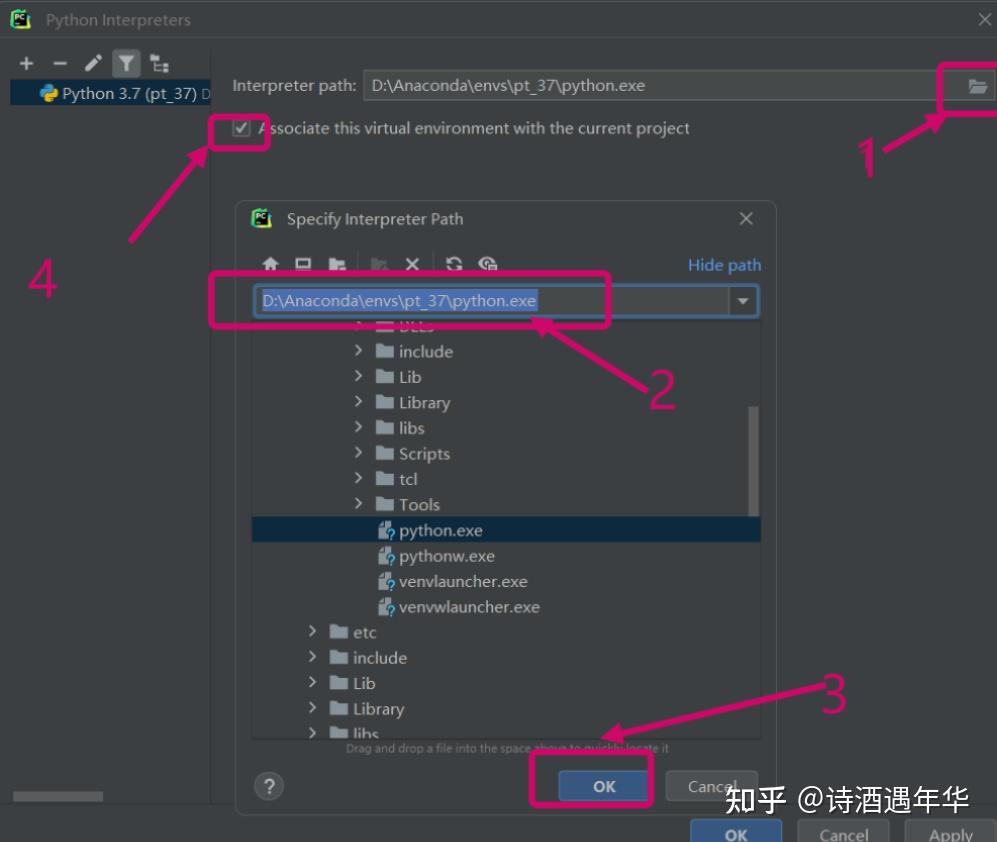
Task: Expand the include folder below etc
Action: (x=312, y=656)
